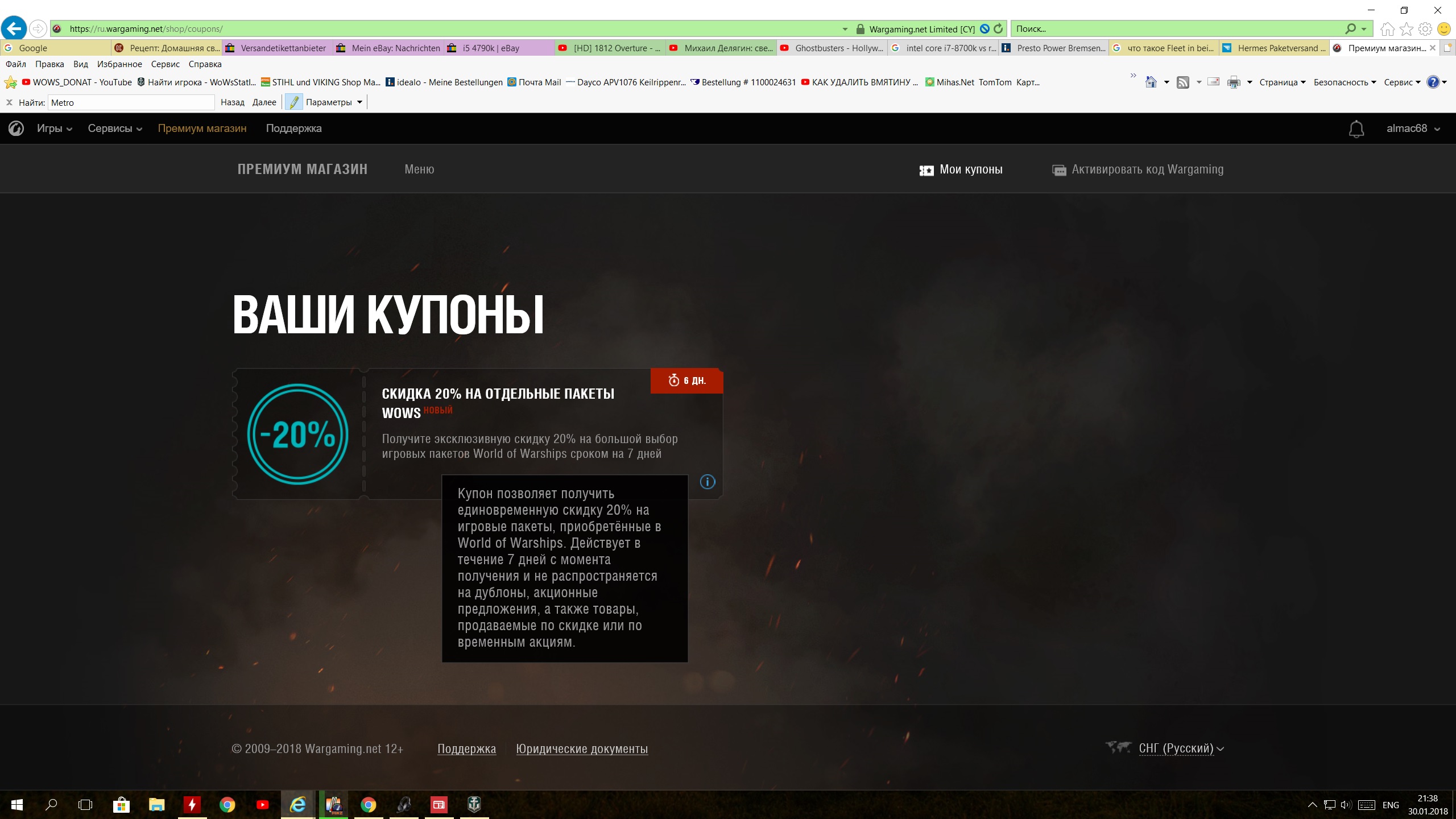Switch to the Mein eBay: Nachrichten tab

(388, 48)
